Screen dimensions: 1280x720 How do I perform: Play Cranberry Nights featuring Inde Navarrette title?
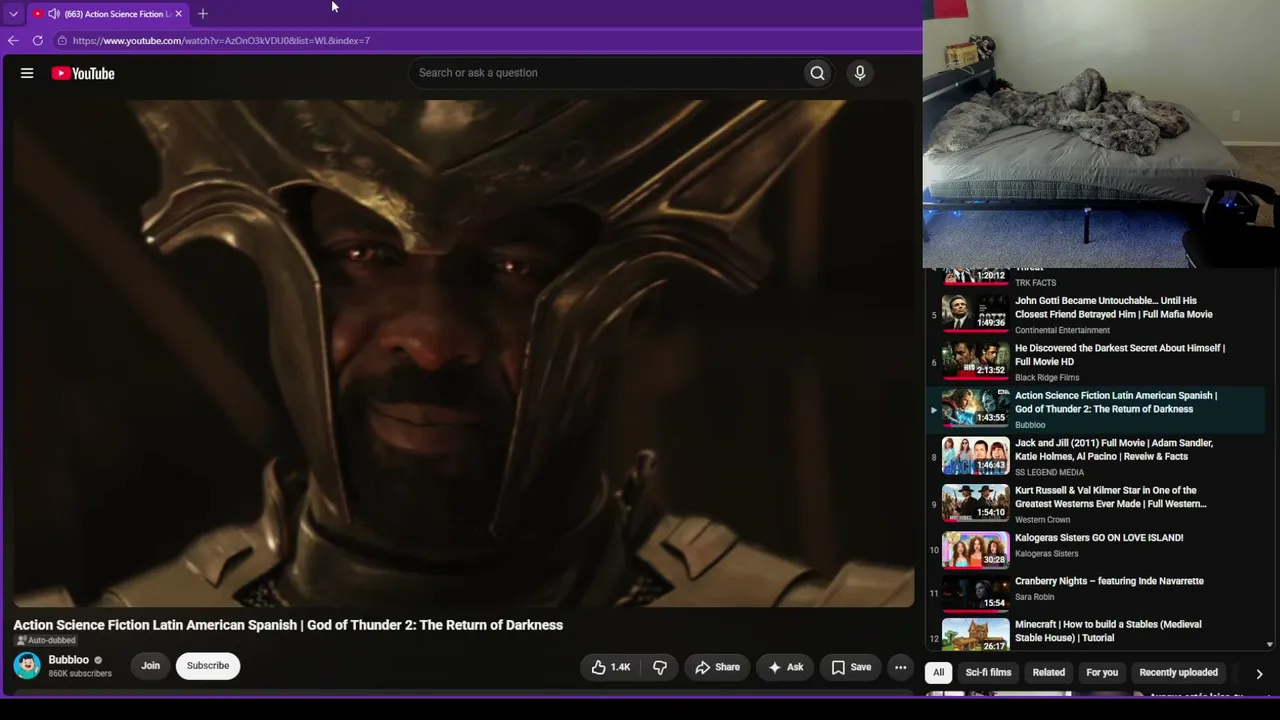tap(1109, 581)
